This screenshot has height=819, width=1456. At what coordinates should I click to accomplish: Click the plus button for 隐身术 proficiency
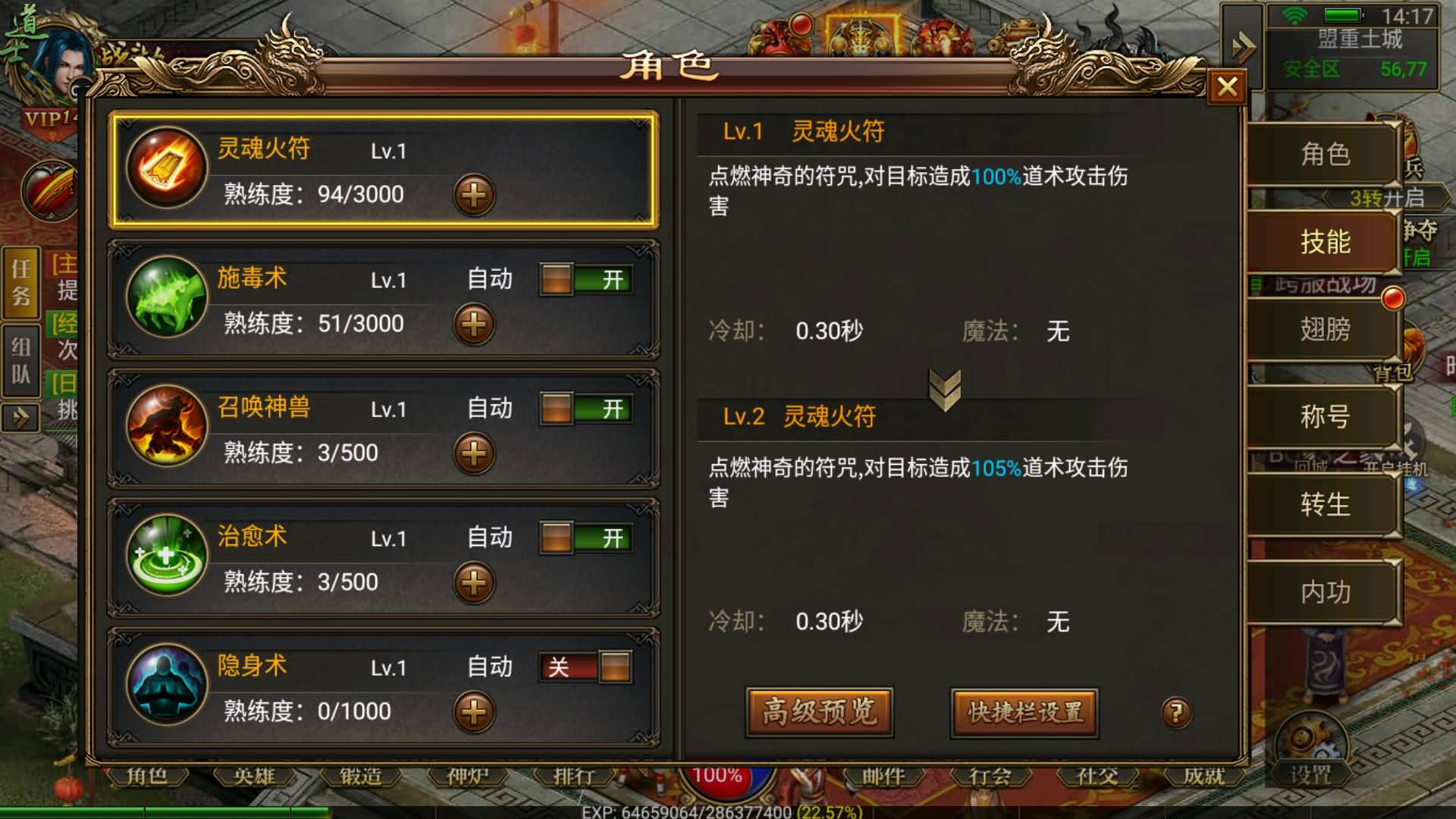click(x=474, y=712)
